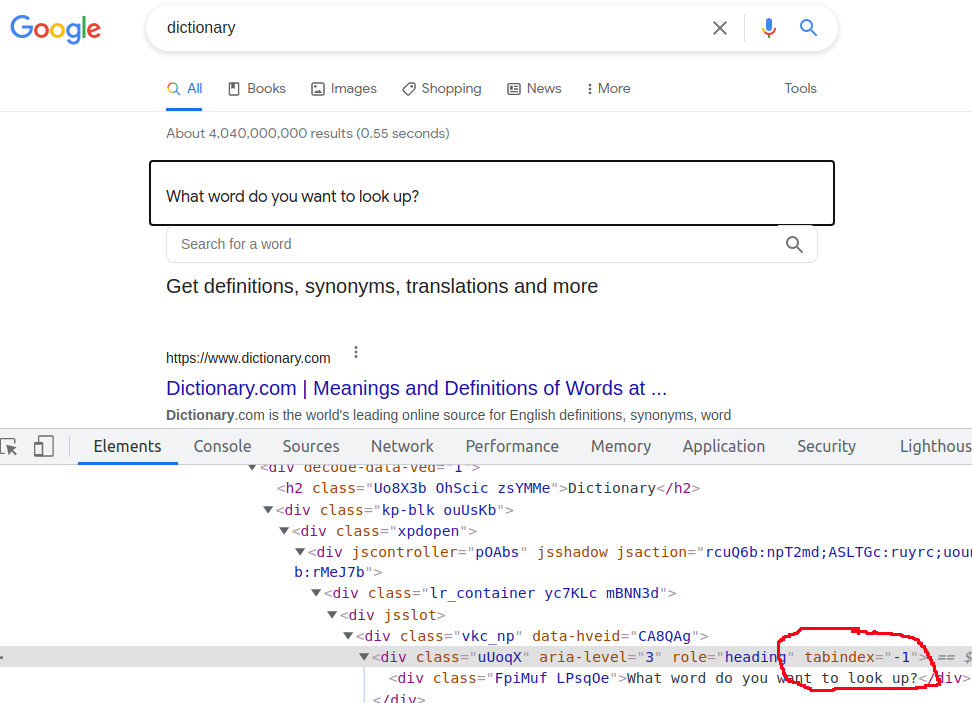
Task: Collapse the div class lr_container node
Action: tap(316, 593)
